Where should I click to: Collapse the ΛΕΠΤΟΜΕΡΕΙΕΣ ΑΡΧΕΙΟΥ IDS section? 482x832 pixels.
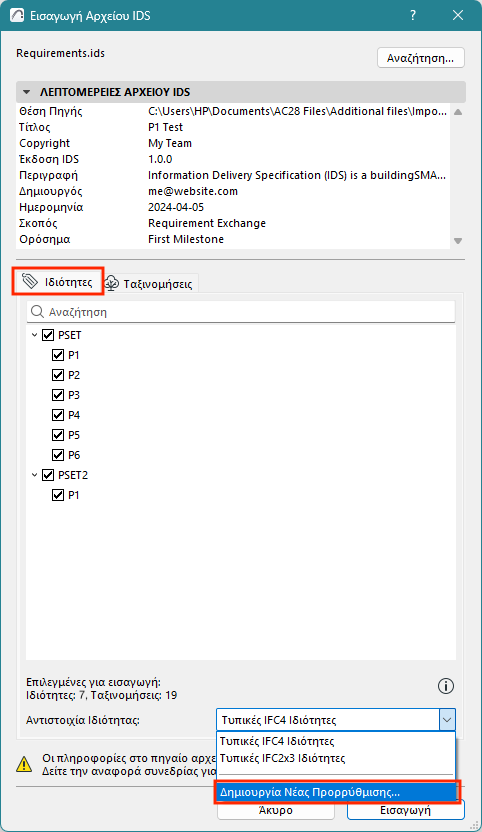click(x=27, y=92)
